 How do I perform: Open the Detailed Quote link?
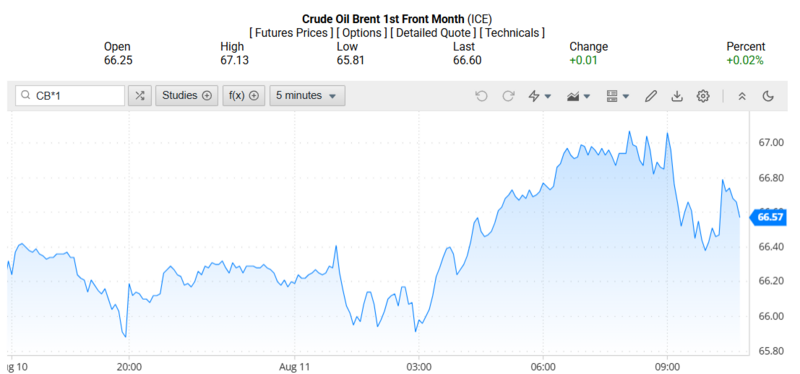433,33
